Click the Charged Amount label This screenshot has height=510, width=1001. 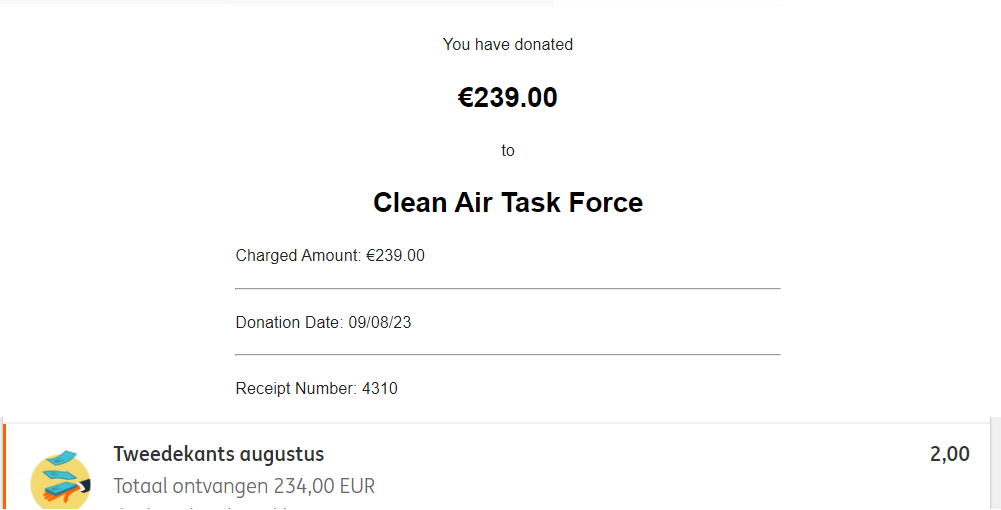click(298, 255)
